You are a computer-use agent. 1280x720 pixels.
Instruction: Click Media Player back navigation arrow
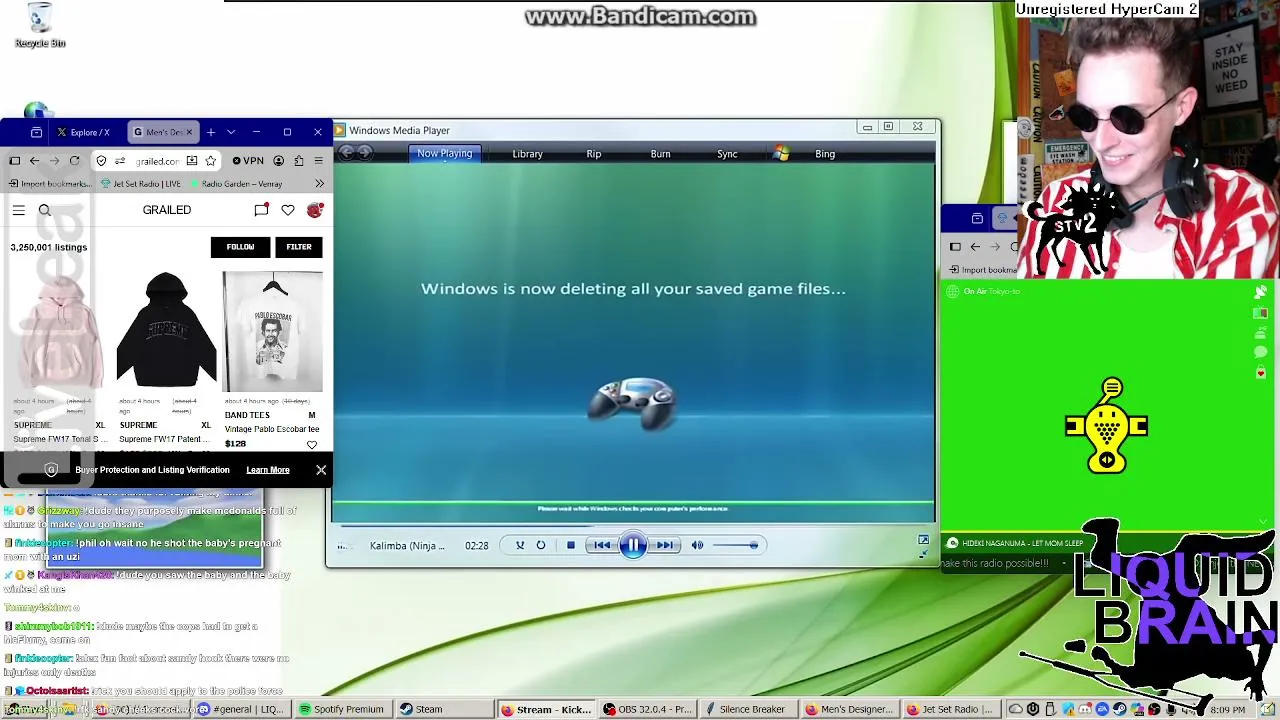click(347, 153)
